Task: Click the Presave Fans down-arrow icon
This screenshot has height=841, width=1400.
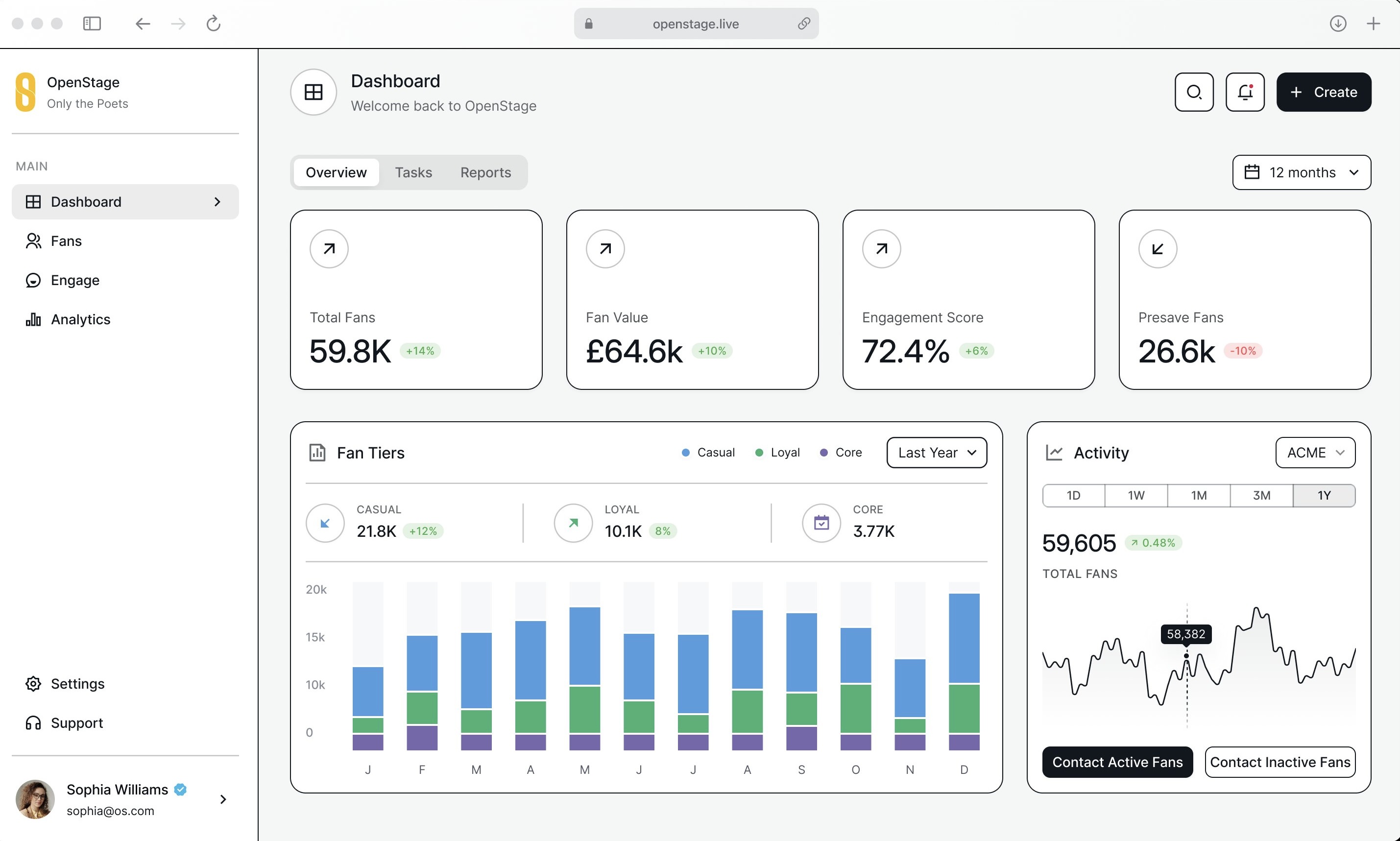Action: click(1158, 249)
